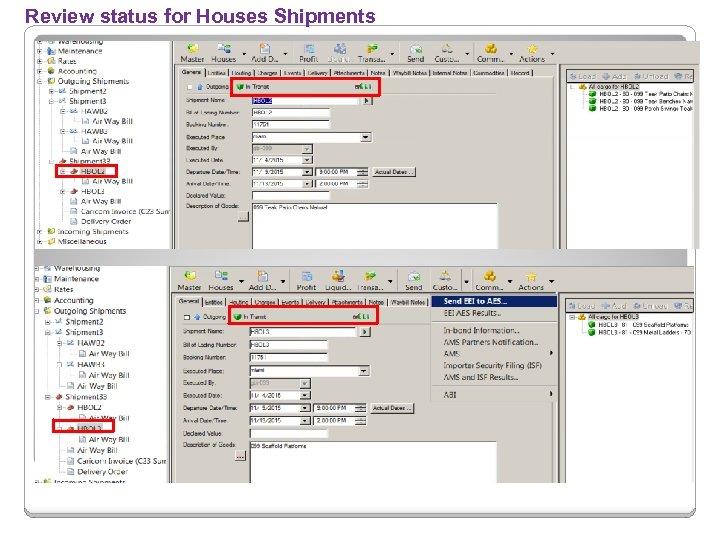The width and height of the screenshot is (720, 540).
Task: Click the Declared Value field in HBOL3 window
Action: 289,433
